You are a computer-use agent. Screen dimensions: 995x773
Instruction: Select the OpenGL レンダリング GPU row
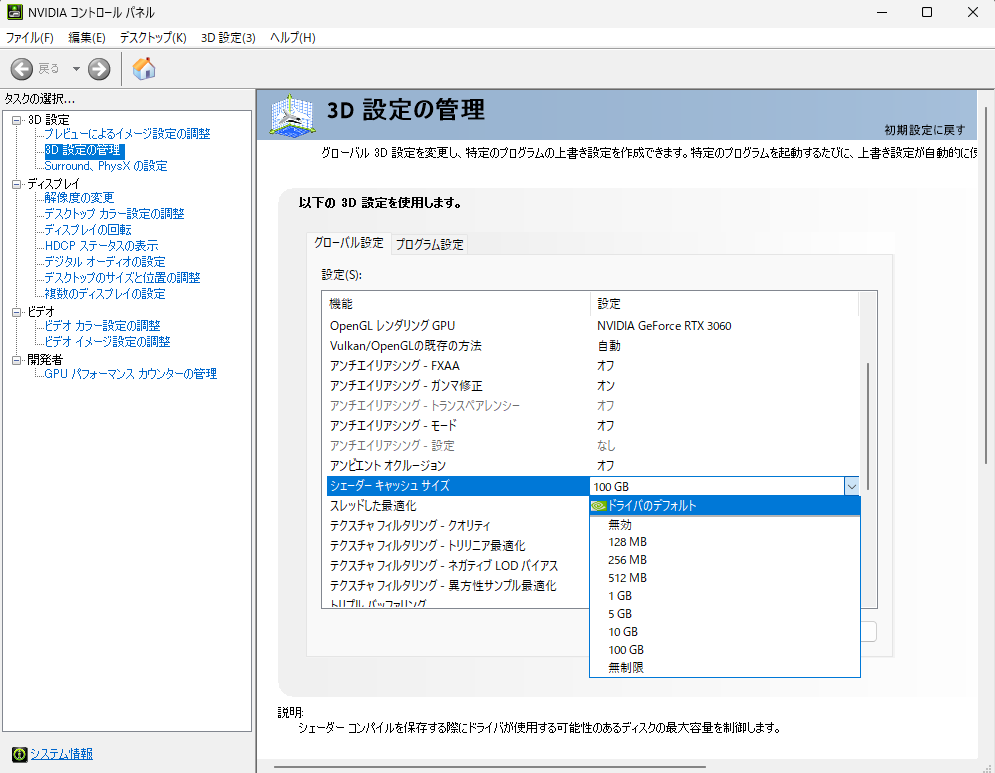click(x=593, y=326)
